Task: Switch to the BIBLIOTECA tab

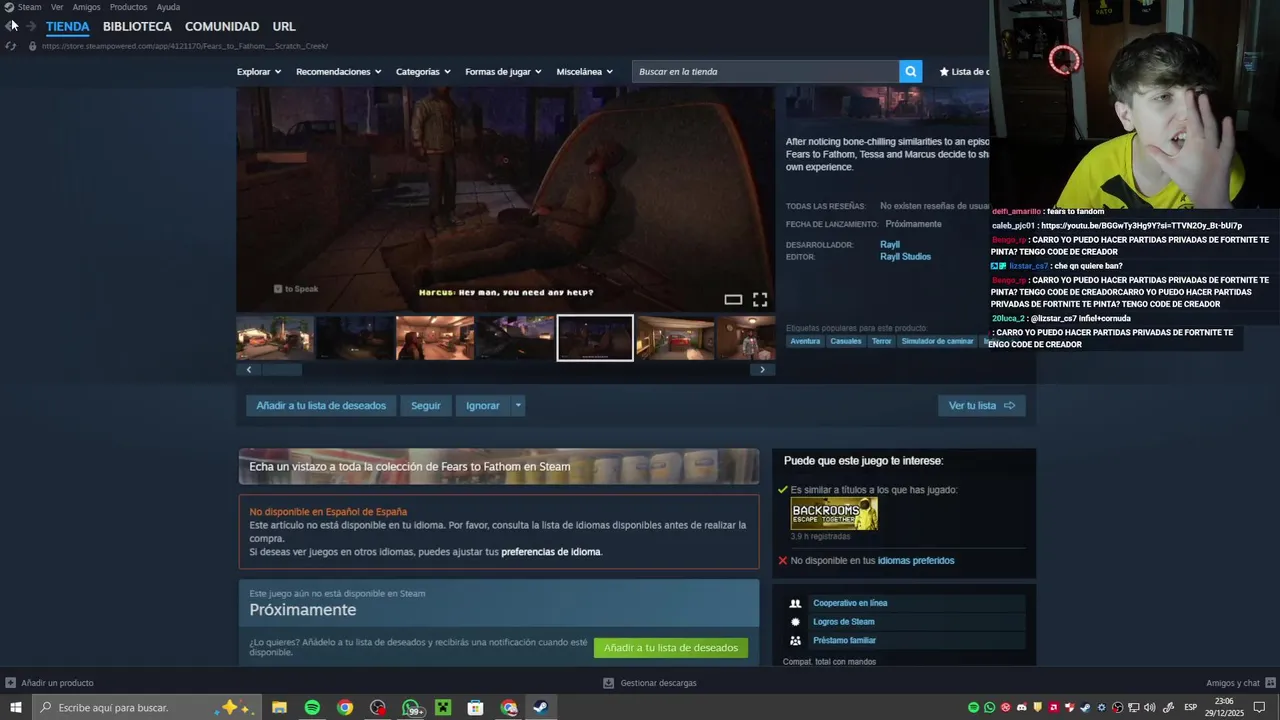Action: (x=137, y=26)
